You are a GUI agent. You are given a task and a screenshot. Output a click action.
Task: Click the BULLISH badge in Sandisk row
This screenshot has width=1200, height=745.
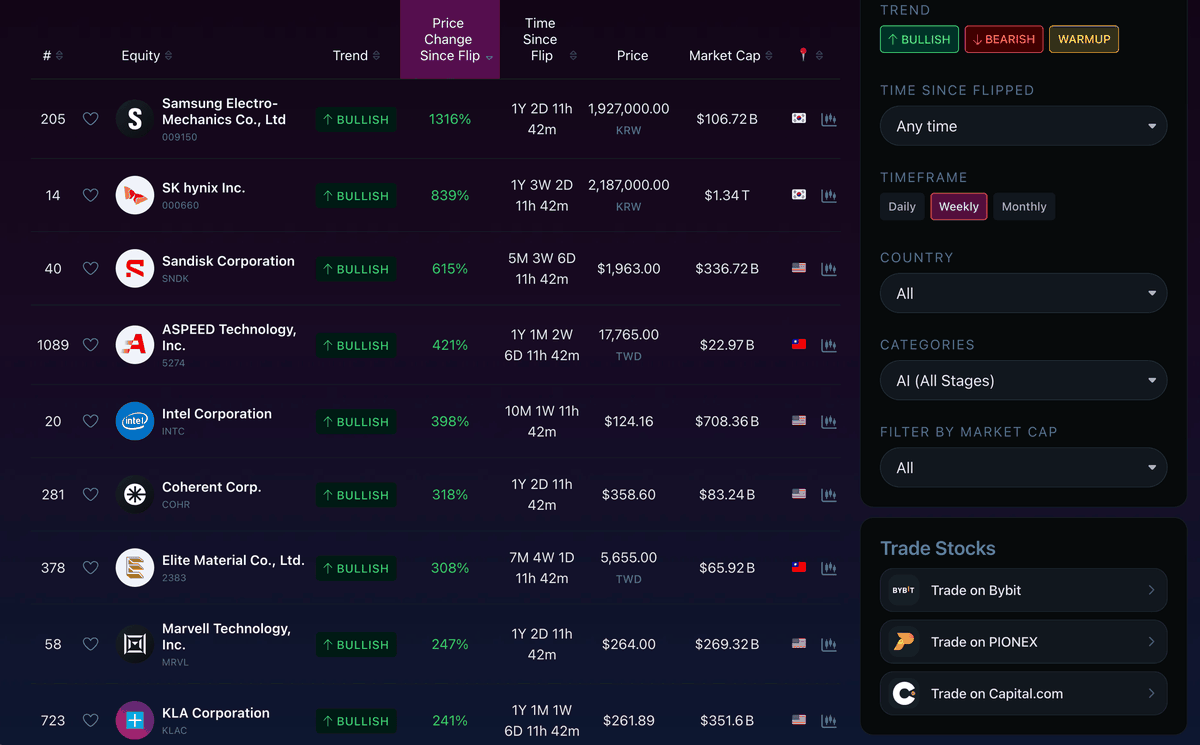click(356, 269)
